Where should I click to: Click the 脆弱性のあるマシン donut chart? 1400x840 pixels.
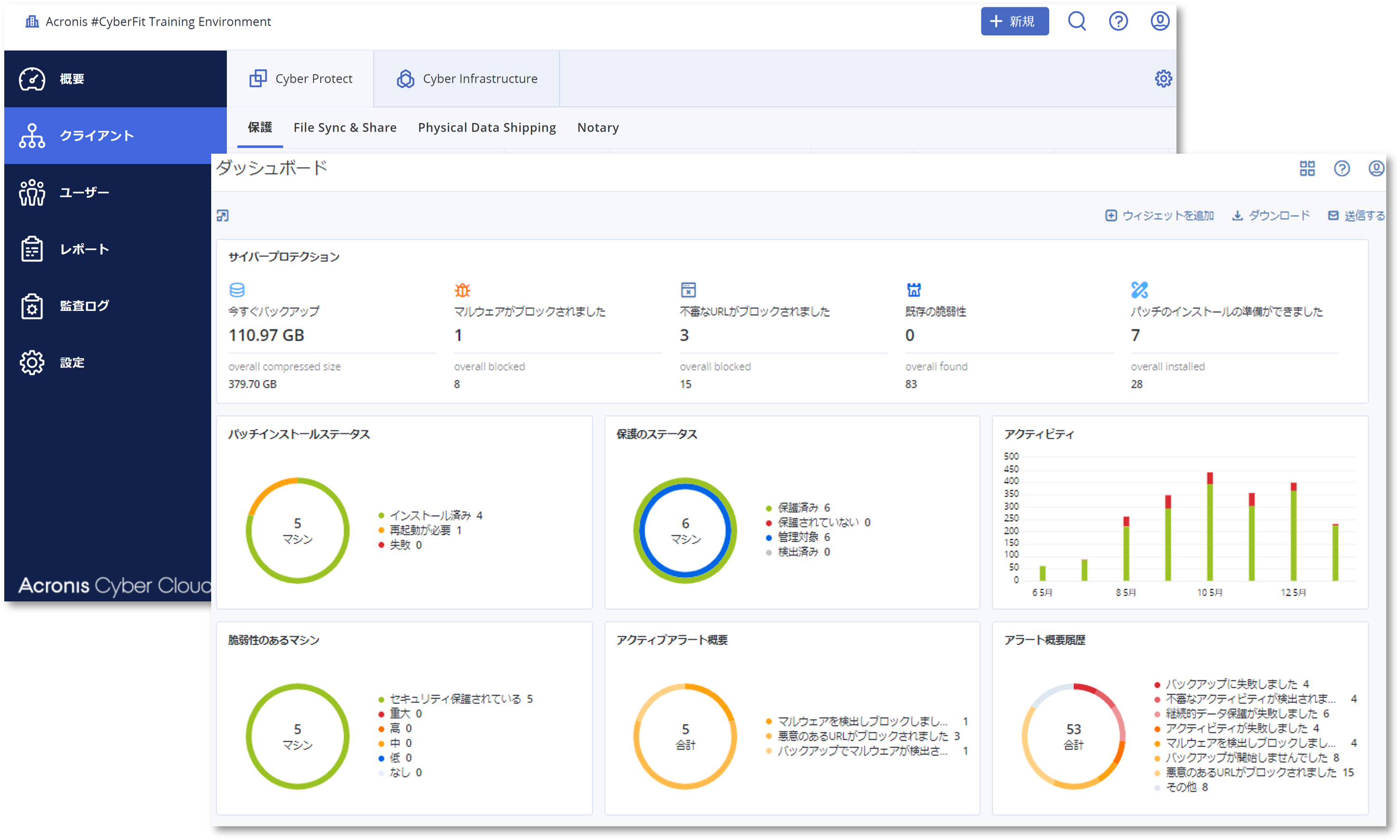pos(298,737)
